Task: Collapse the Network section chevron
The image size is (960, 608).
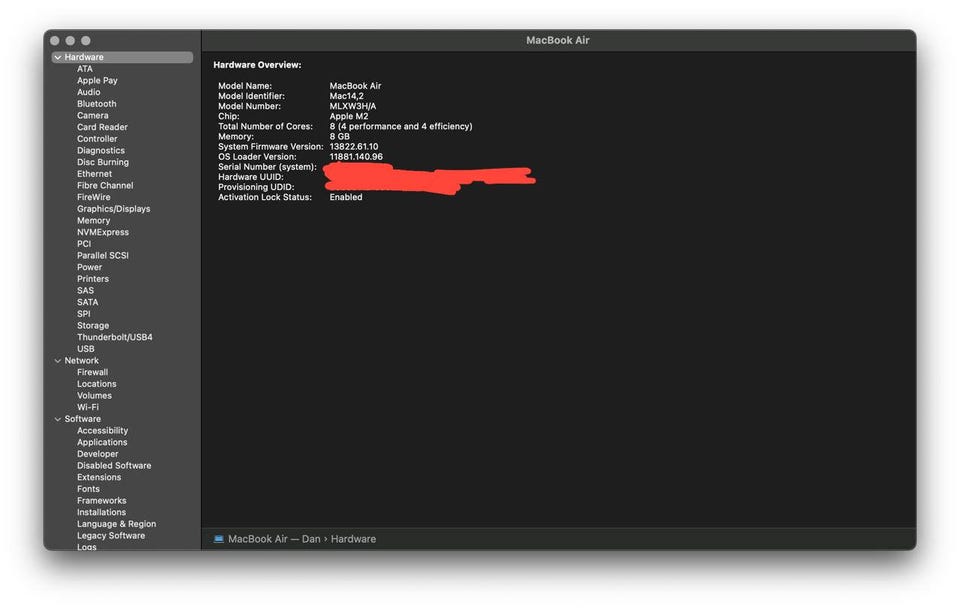Action: 58,361
